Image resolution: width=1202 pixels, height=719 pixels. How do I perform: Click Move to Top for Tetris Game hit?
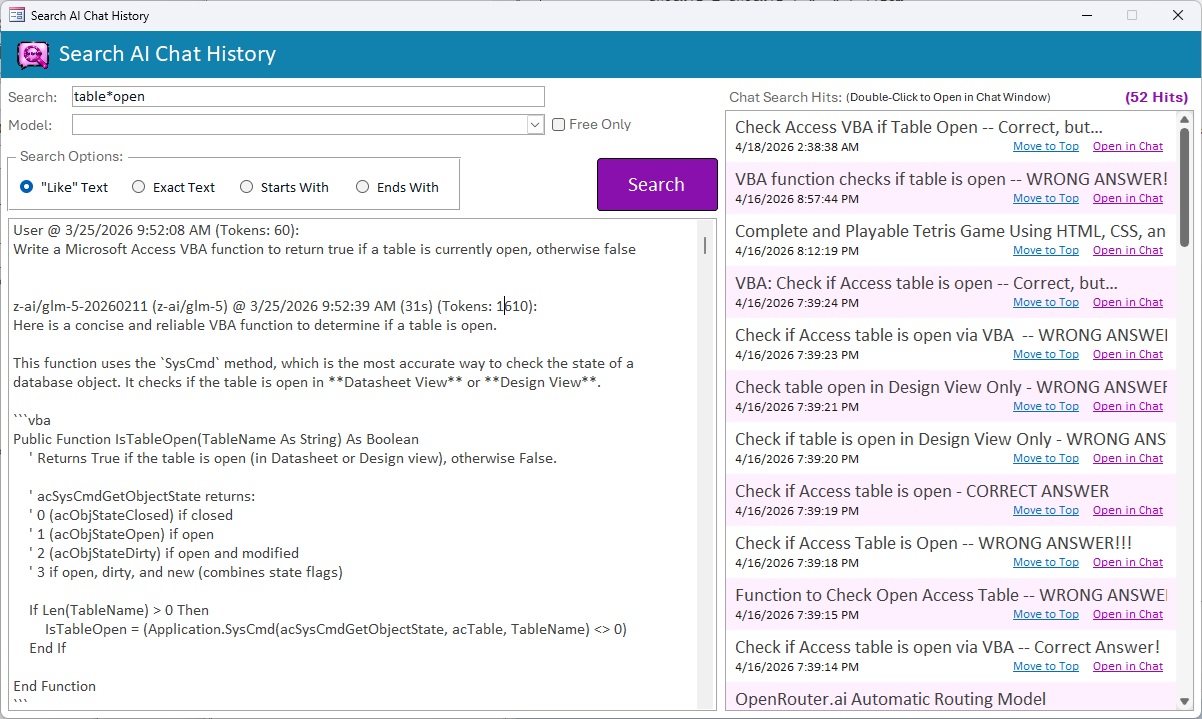[1045, 250]
